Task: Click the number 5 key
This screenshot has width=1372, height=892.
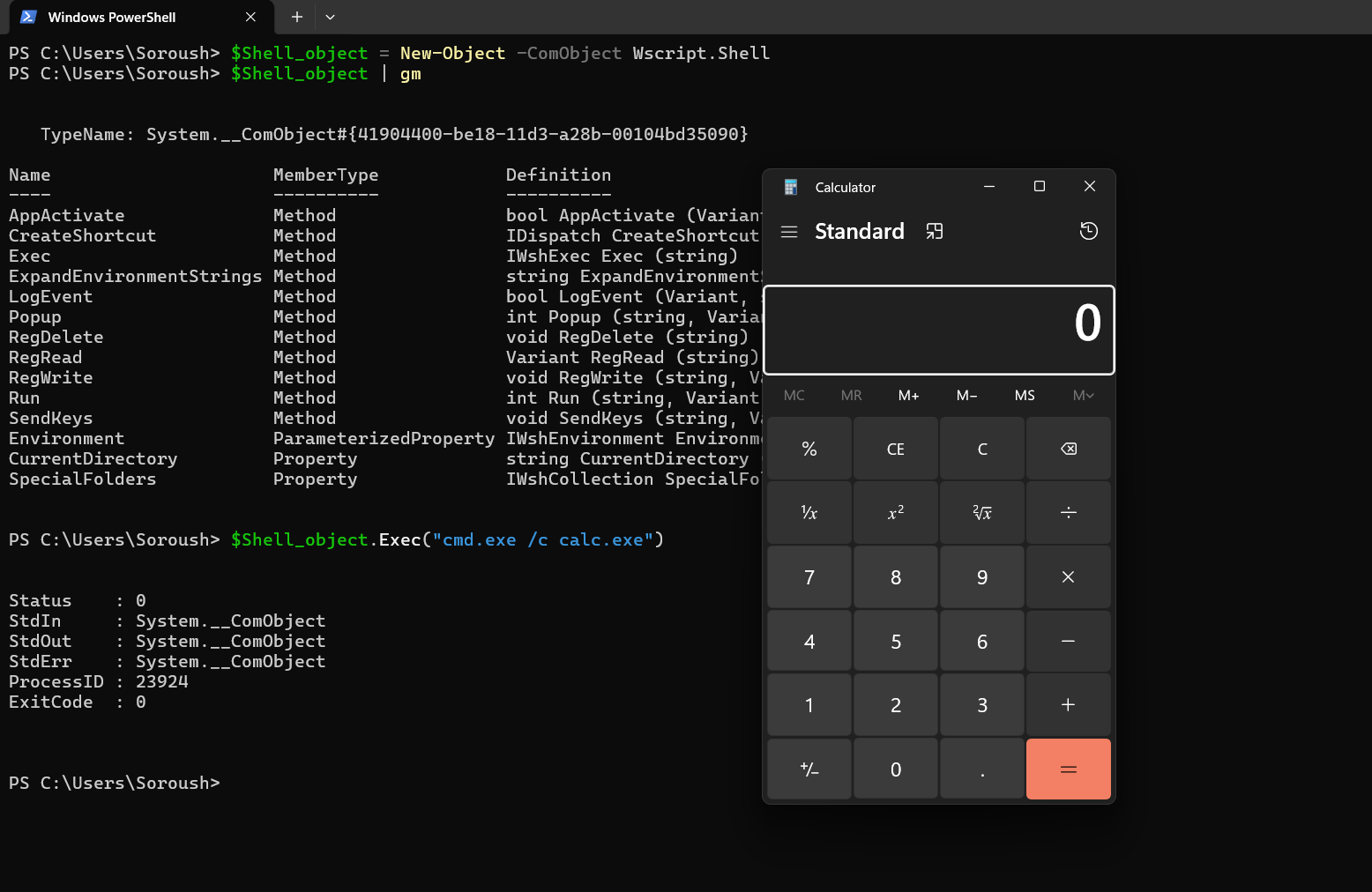Action: click(x=896, y=642)
